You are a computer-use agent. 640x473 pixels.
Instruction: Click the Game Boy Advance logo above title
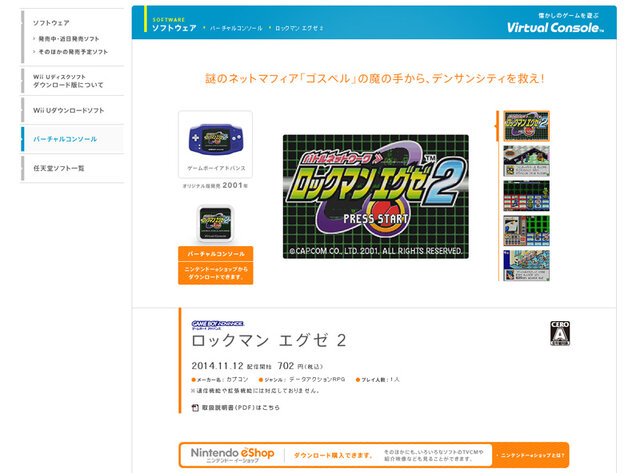point(214,323)
